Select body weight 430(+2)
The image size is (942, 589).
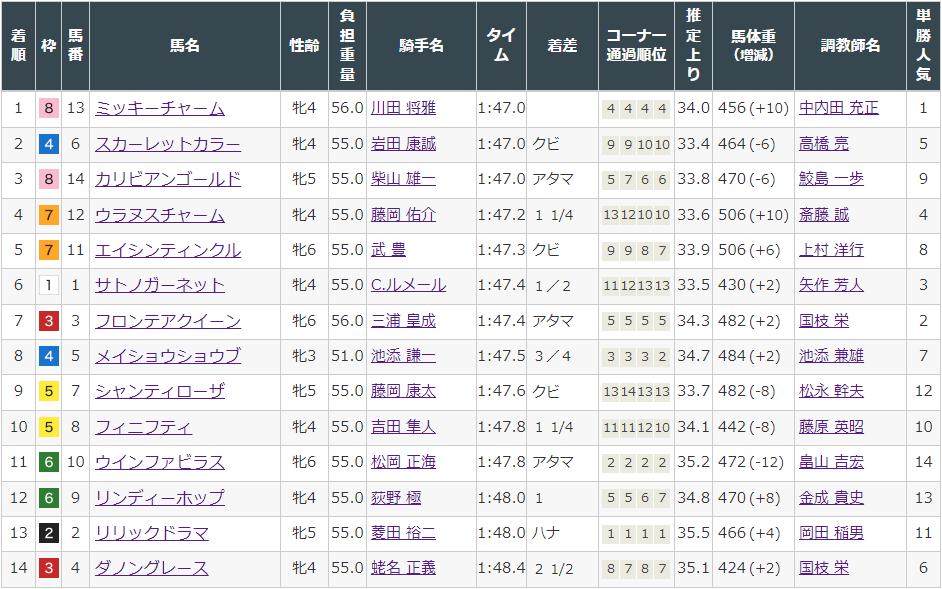coord(749,285)
